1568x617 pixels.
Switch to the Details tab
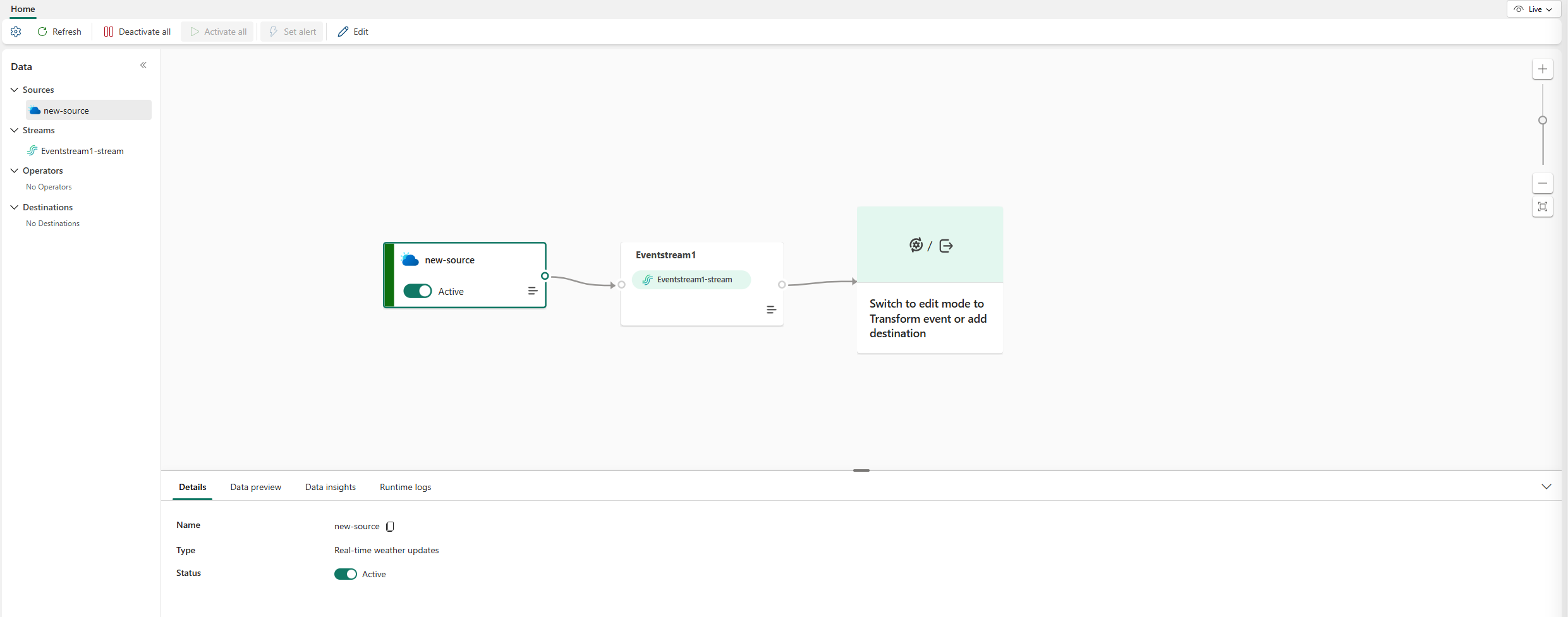(193, 487)
